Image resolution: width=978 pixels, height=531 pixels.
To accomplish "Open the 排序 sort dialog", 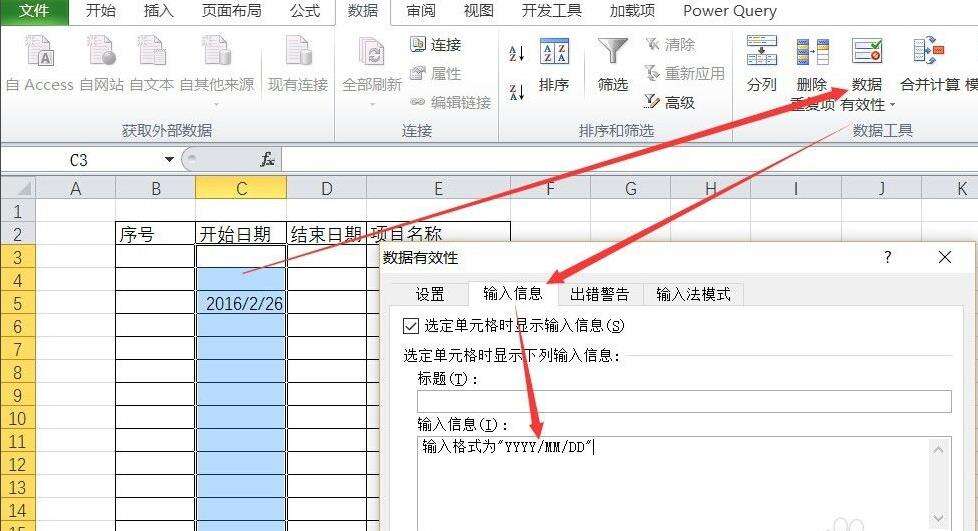I will point(553,64).
